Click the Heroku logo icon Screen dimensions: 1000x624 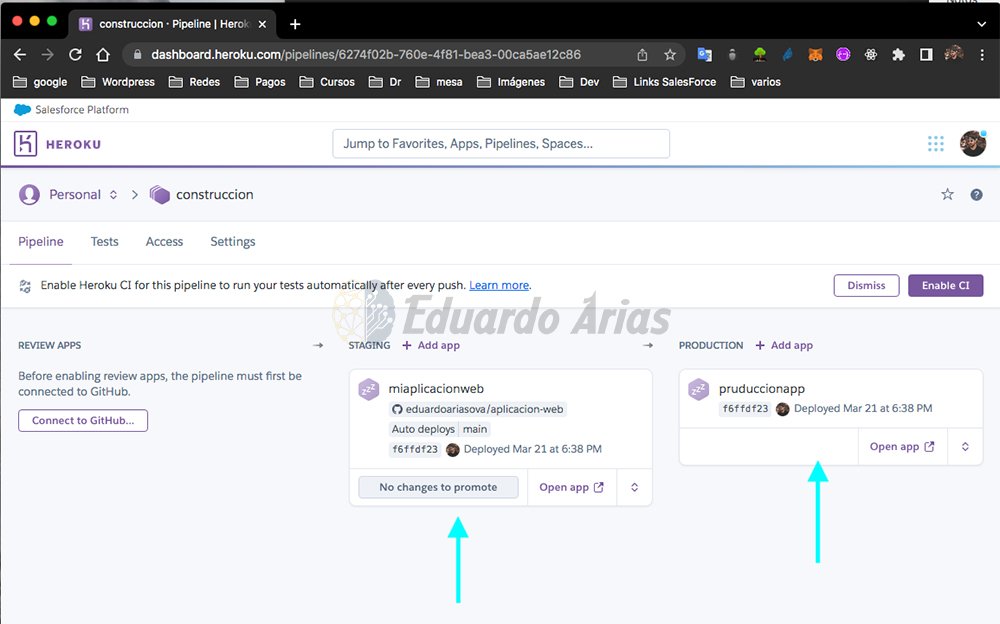point(26,144)
